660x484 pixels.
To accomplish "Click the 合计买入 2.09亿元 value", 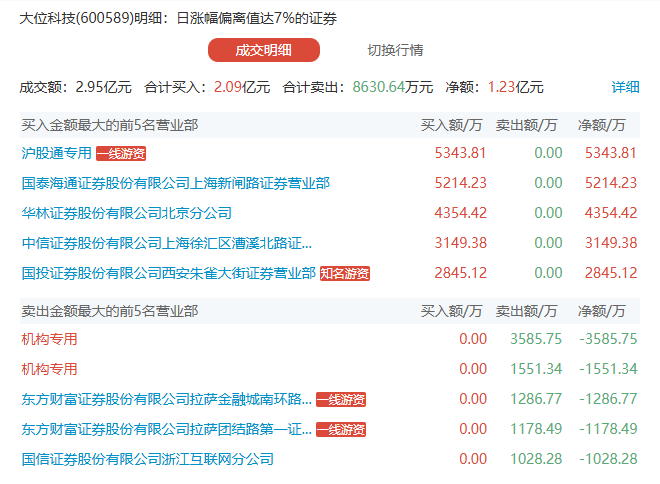I will coord(242,87).
